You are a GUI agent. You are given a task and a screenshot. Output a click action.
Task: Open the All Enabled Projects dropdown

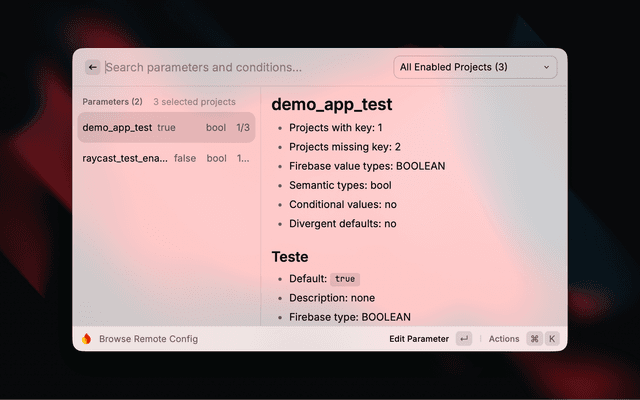[x=475, y=67]
